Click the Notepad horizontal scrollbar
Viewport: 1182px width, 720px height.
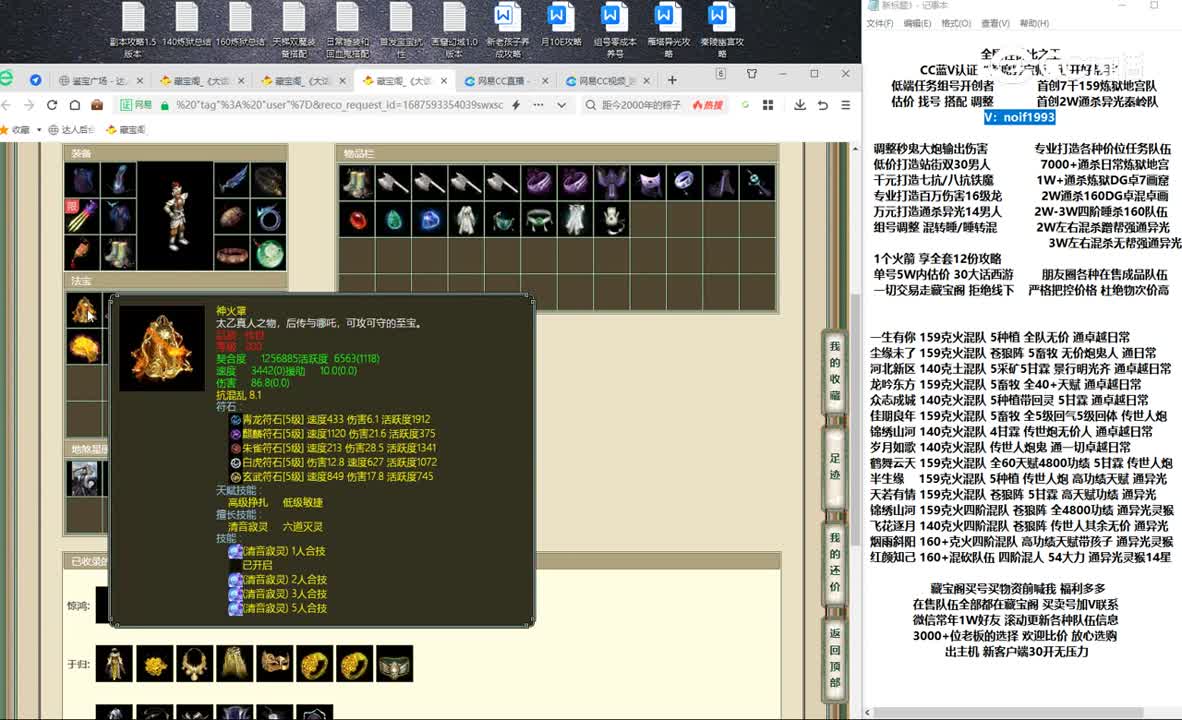(x=1010, y=712)
